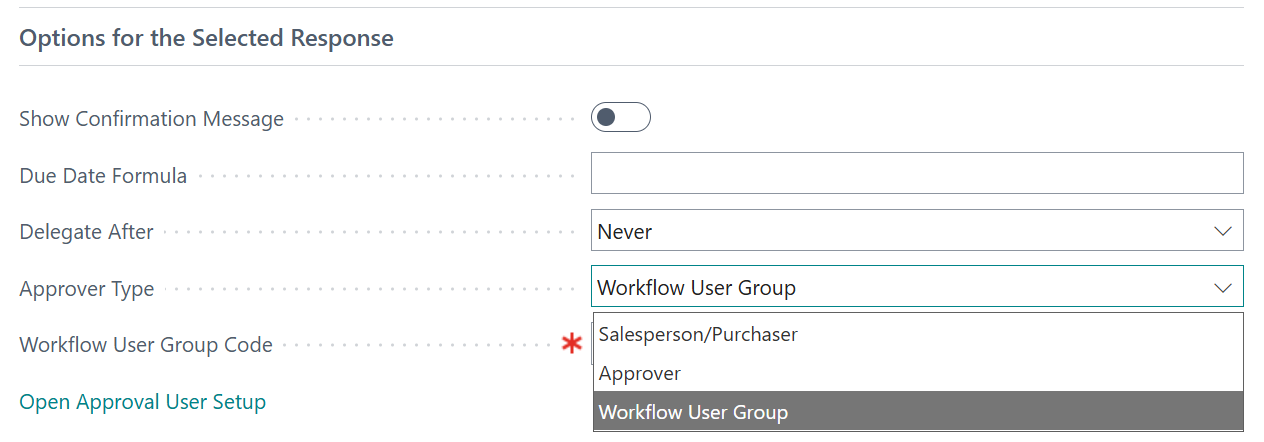Select the highlighted Workflow User Group option
Screen dimensions: 1264x442
(918, 411)
